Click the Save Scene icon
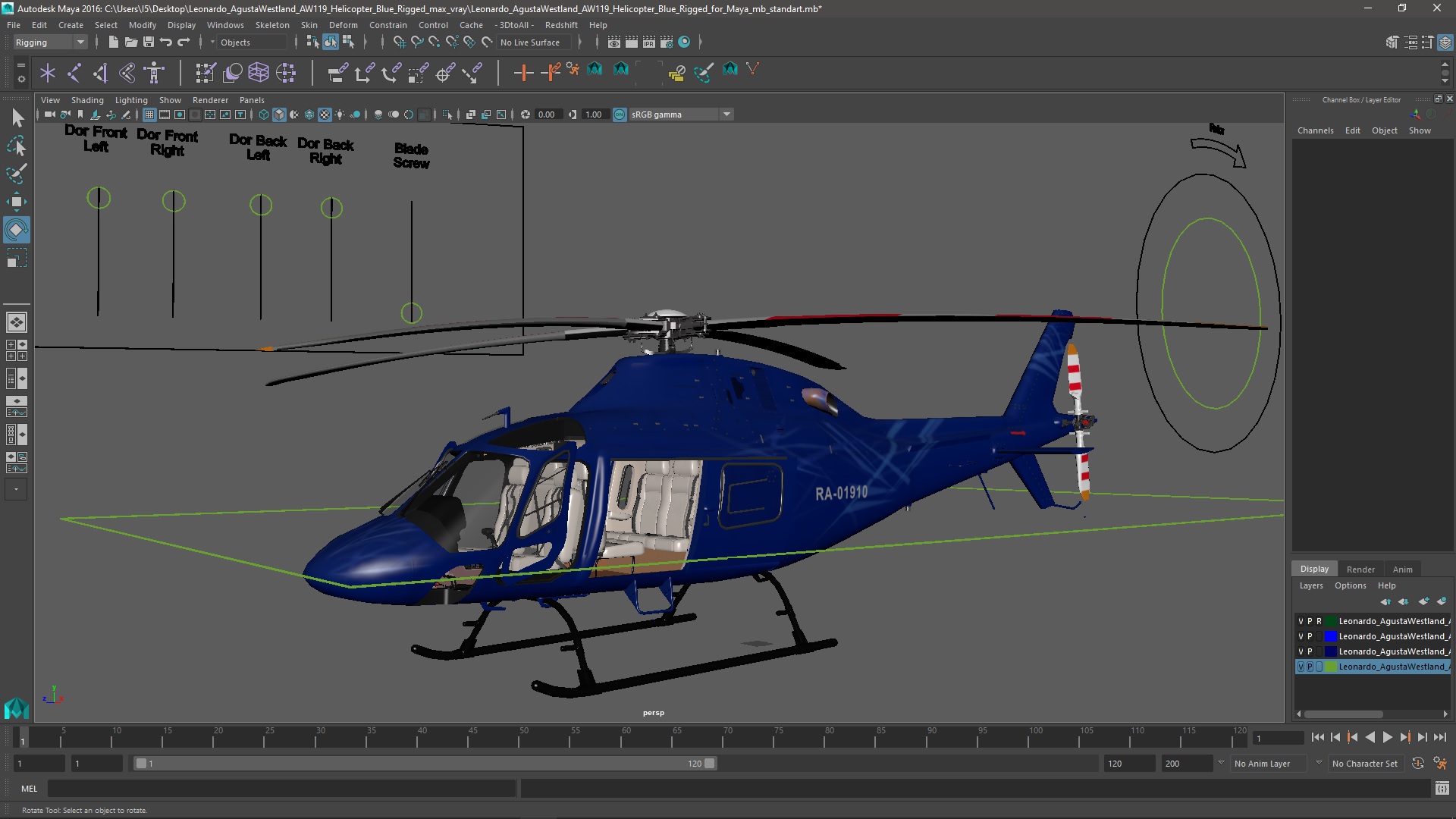Screen dimensions: 1456x819 coord(149,42)
